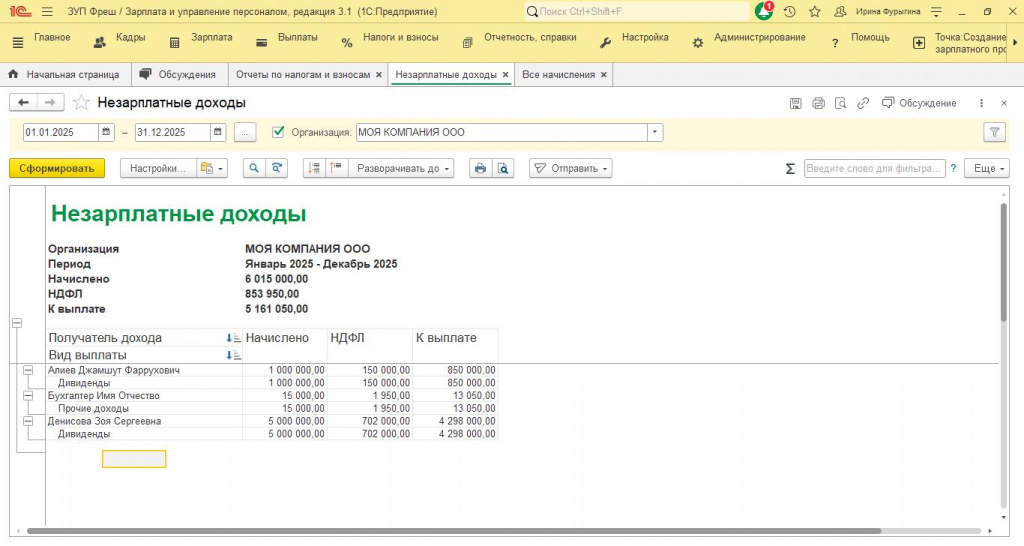
Task: Open the Настройки... button
Action: [158, 169]
